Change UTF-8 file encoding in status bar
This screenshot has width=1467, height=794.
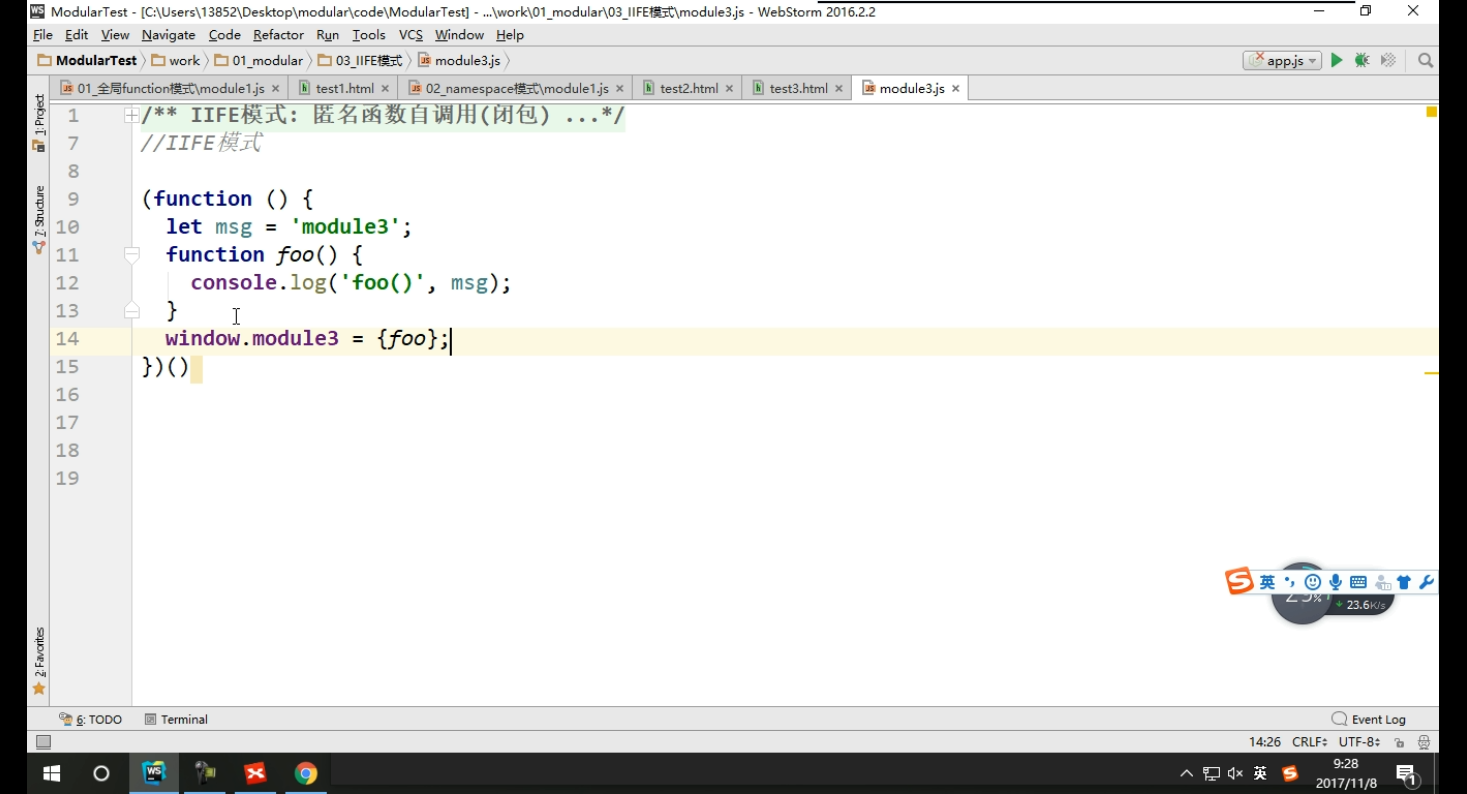click(x=1359, y=742)
